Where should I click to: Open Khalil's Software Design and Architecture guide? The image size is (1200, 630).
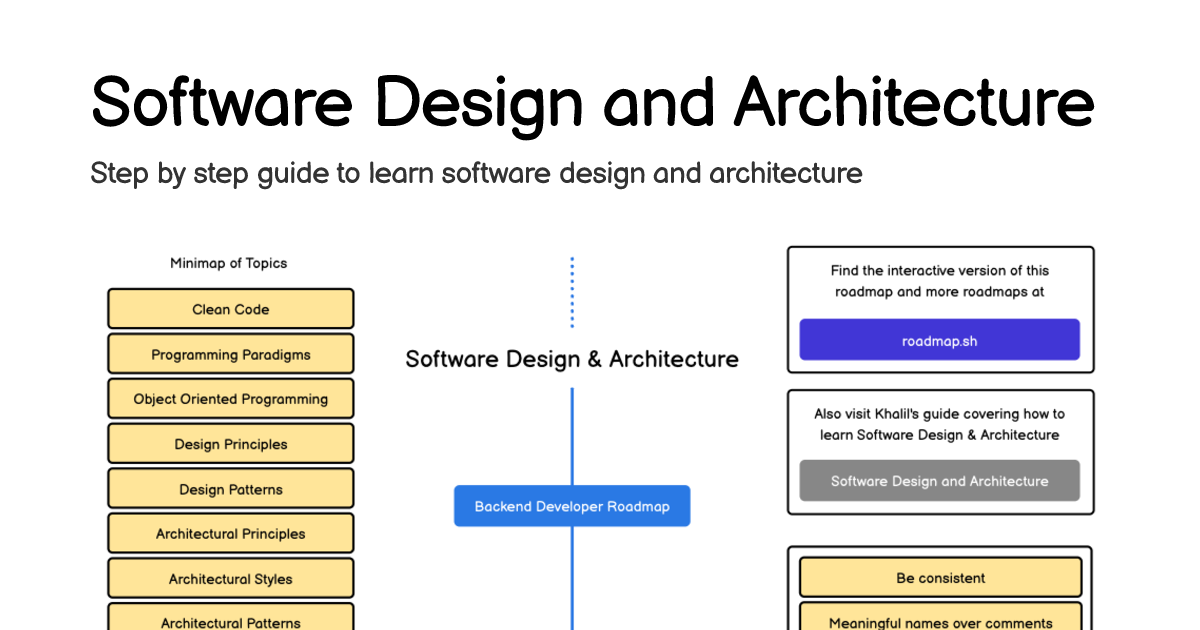(x=940, y=480)
